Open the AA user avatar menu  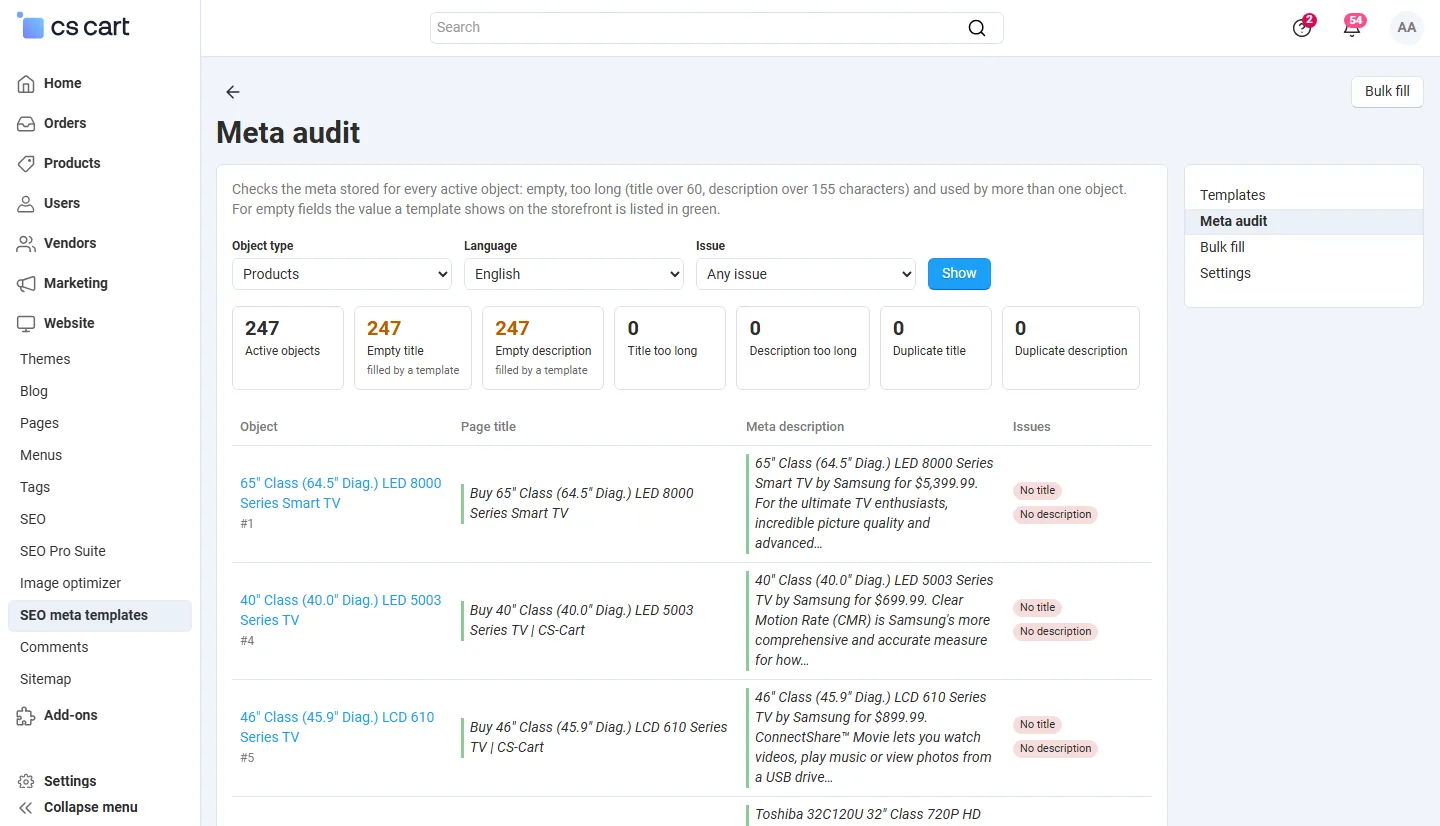pos(1407,27)
